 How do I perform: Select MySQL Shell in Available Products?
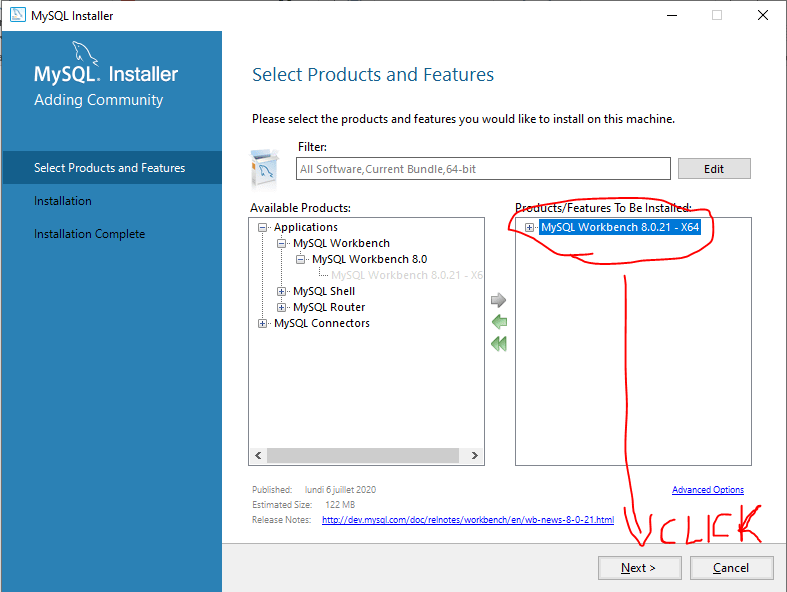coord(324,291)
